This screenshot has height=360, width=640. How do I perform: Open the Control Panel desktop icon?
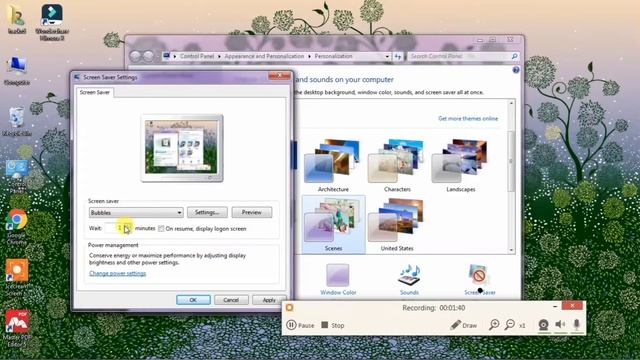pos(17,176)
